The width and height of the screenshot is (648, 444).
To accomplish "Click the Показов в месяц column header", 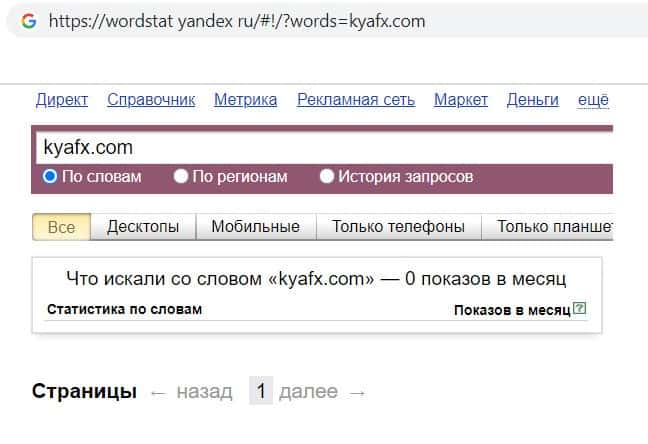I will coord(512,310).
